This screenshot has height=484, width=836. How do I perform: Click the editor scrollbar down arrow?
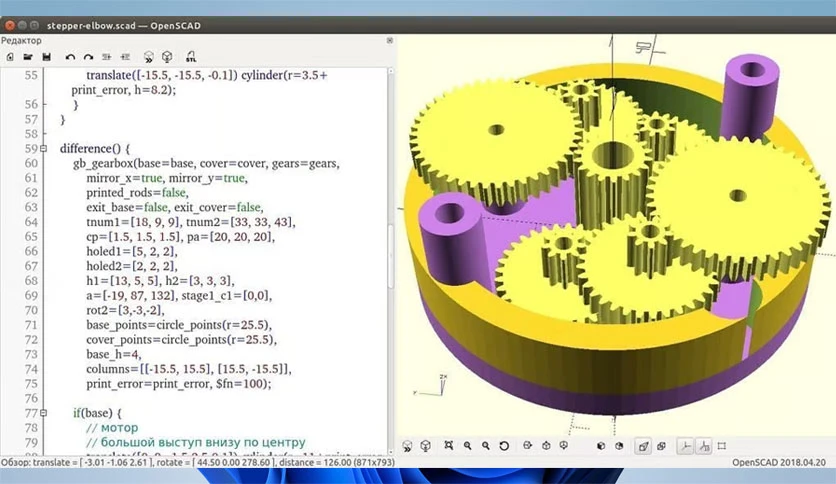pyautogui.click(x=390, y=452)
